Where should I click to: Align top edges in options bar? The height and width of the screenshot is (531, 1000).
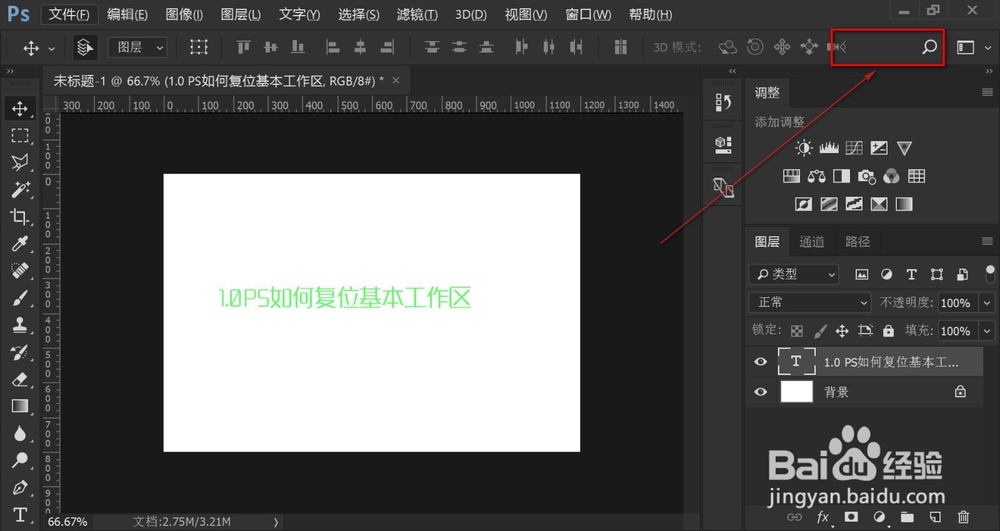[243, 47]
